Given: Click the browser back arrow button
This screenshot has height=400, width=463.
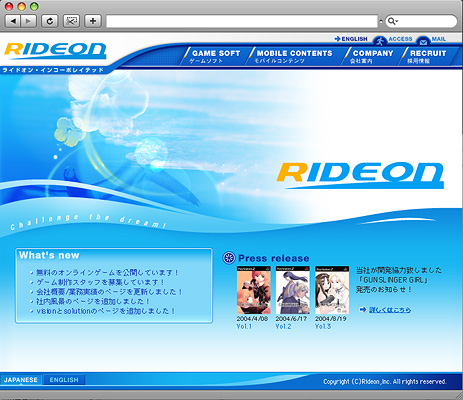Looking at the screenshot, I should (13, 21).
